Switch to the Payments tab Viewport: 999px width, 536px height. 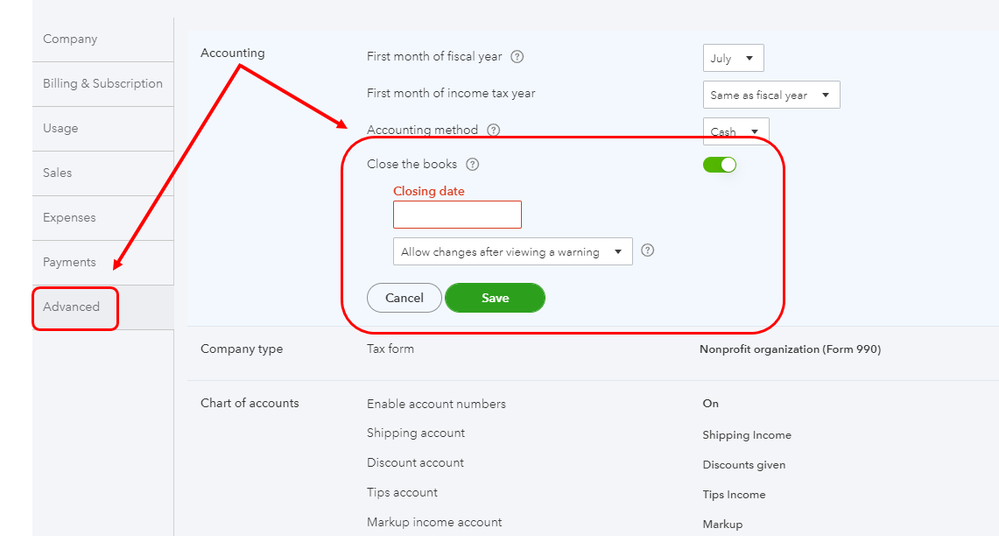pos(69,262)
